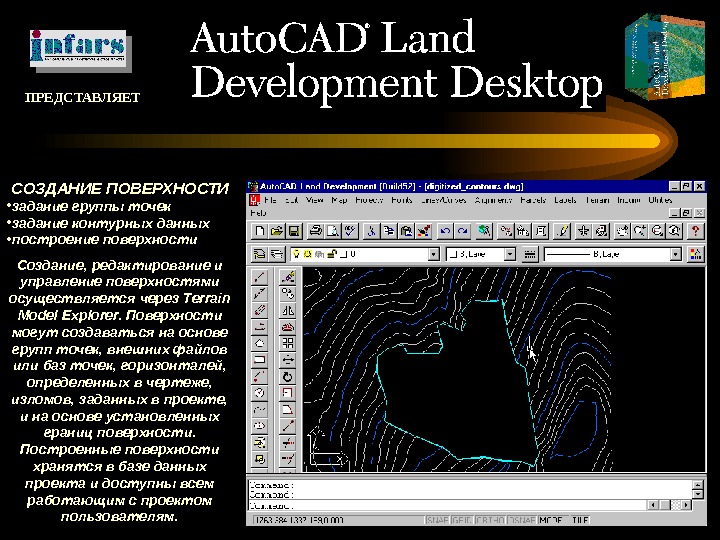Viewport: 720px width, 540px height.
Task: Click the Zoom realtime magnifier icon
Action: [x=640, y=231]
